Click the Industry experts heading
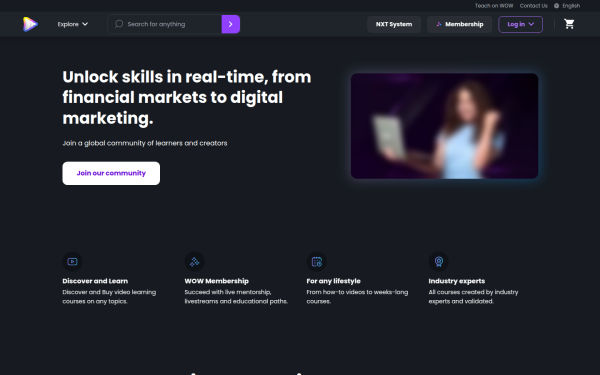The image size is (600, 375). 457,281
